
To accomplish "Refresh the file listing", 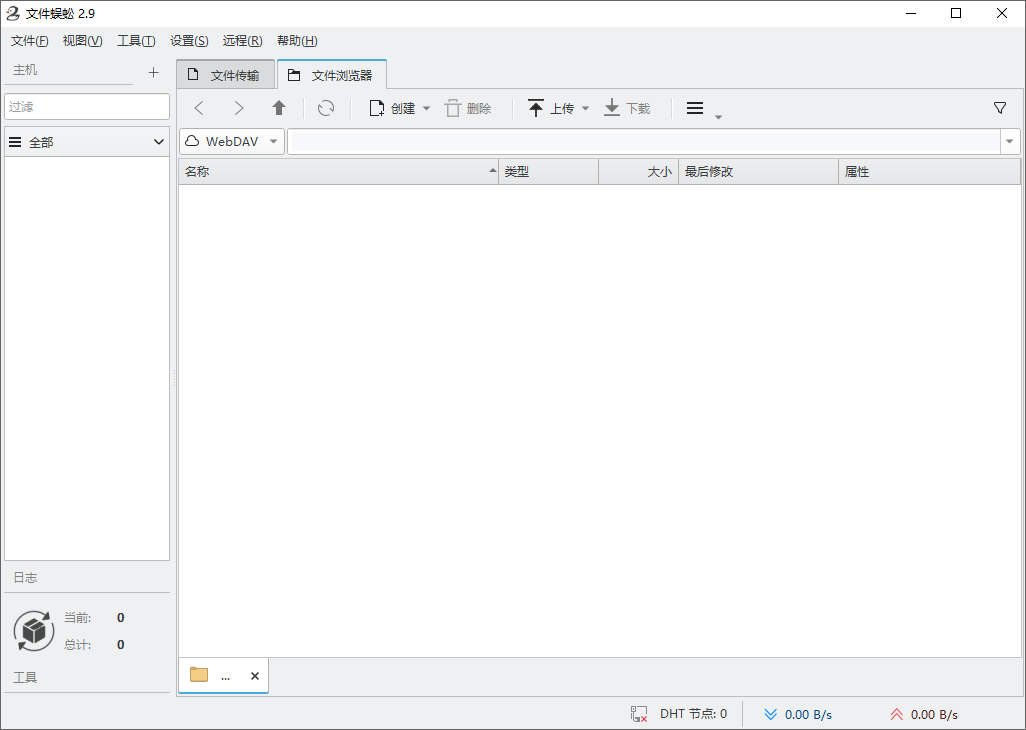I will click(326, 108).
